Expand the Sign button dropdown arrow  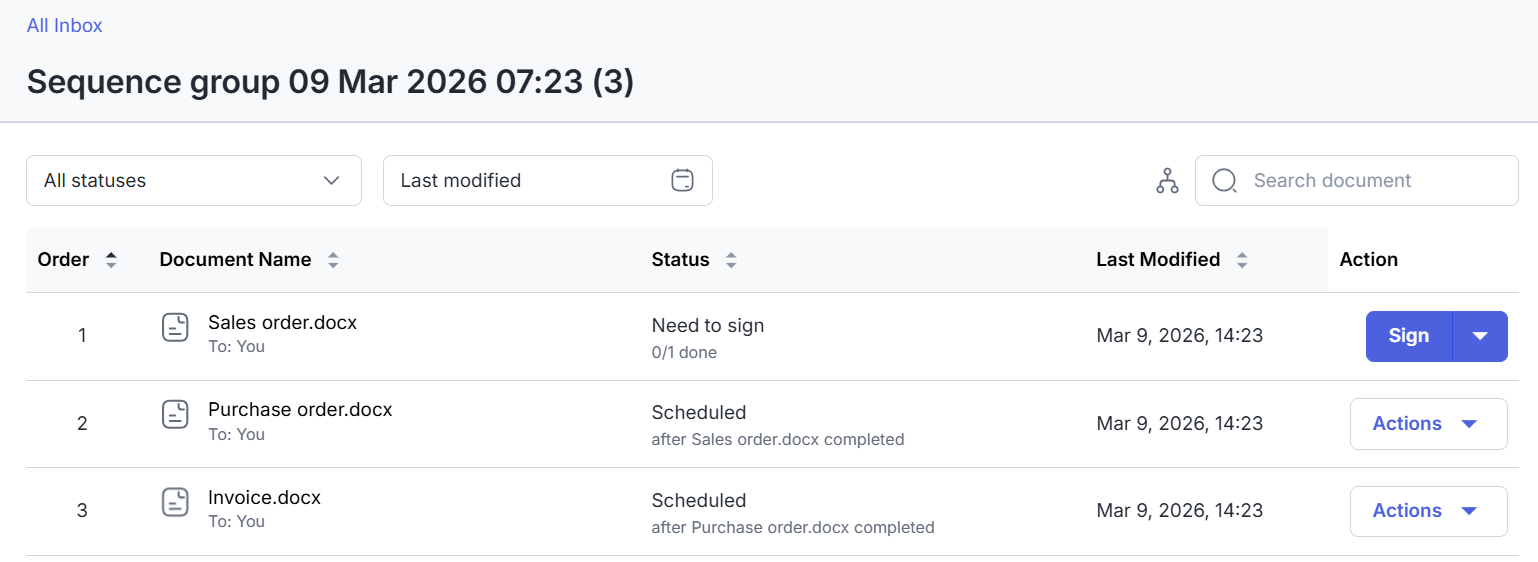pos(1480,336)
